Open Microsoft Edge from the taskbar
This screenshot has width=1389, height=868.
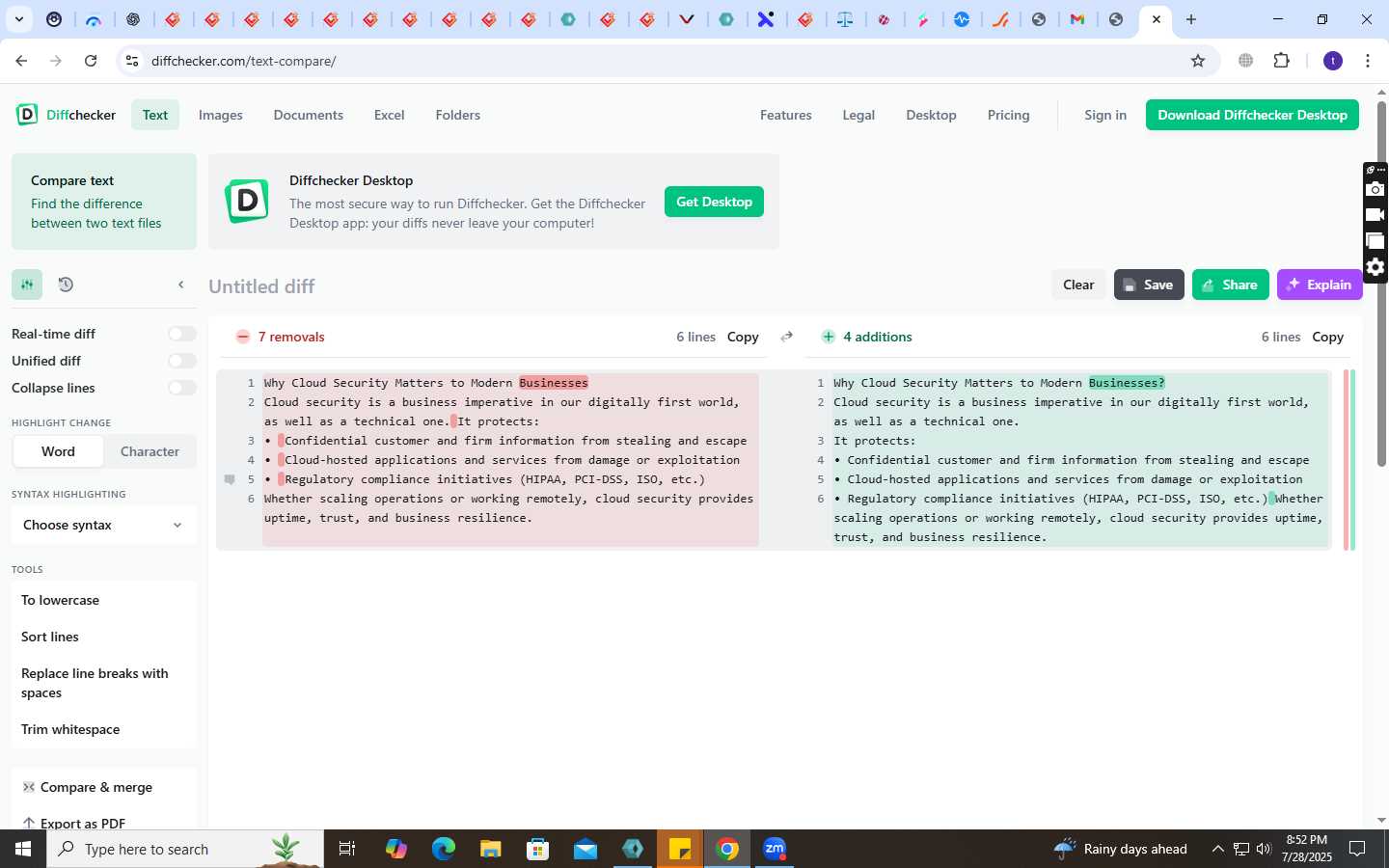pyautogui.click(x=443, y=849)
